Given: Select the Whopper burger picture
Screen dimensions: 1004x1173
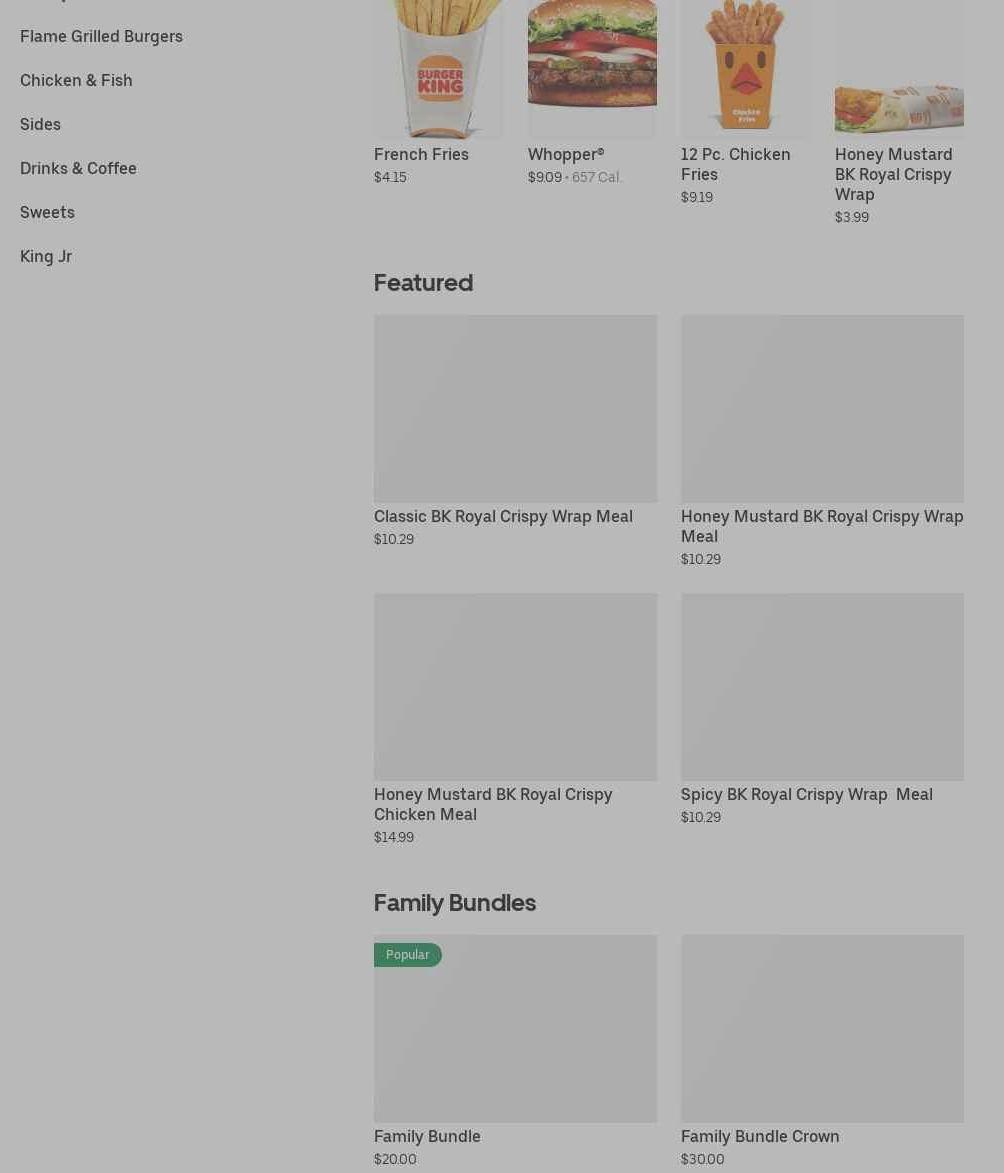Looking at the screenshot, I should coord(592,69).
